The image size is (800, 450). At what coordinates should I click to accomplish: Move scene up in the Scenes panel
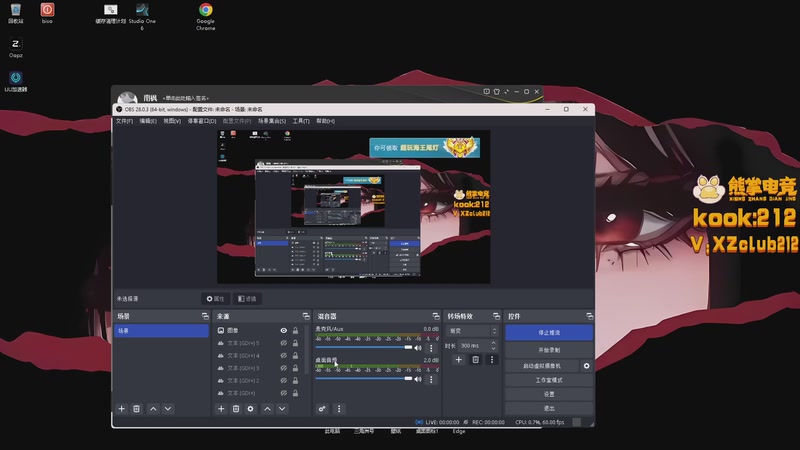tap(153, 409)
